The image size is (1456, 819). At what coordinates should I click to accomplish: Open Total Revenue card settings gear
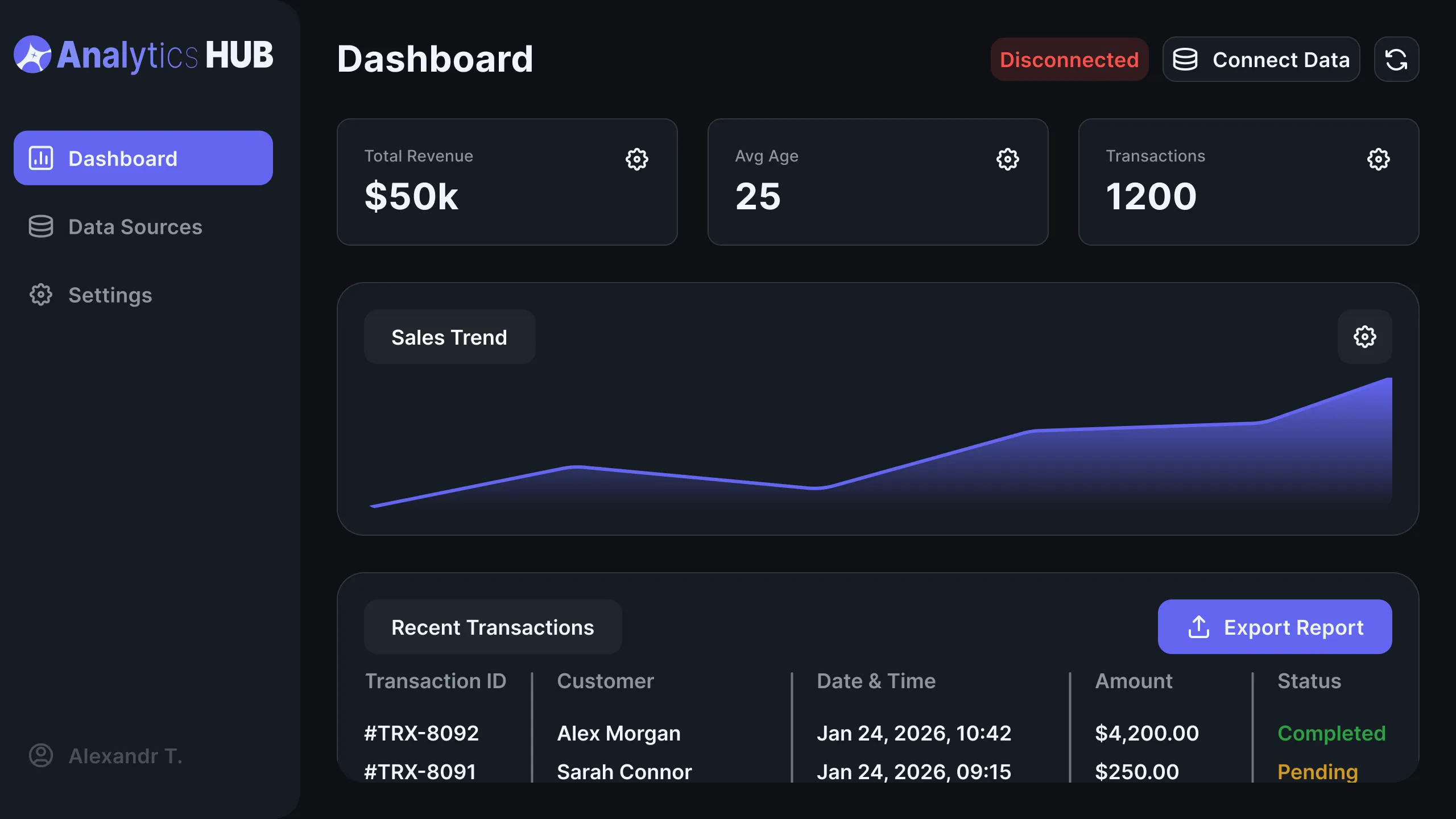tap(636, 159)
